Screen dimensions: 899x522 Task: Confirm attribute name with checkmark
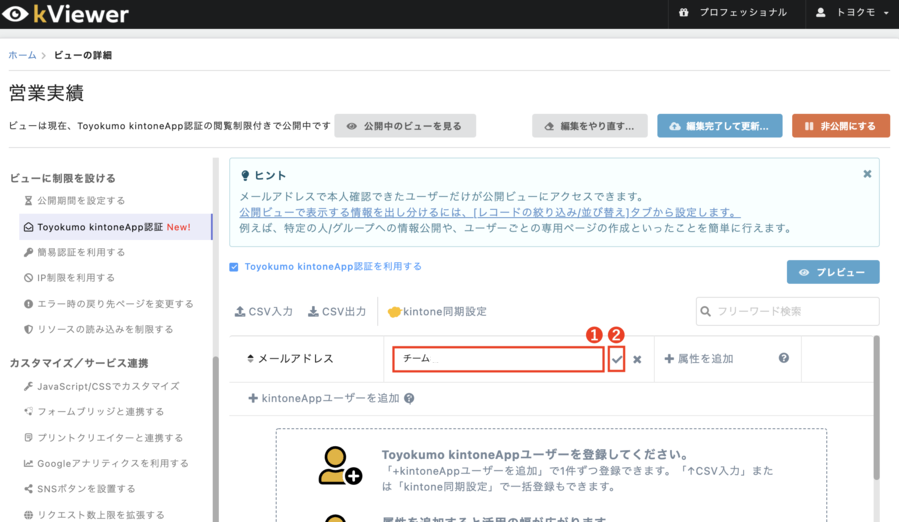(x=616, y=359)
